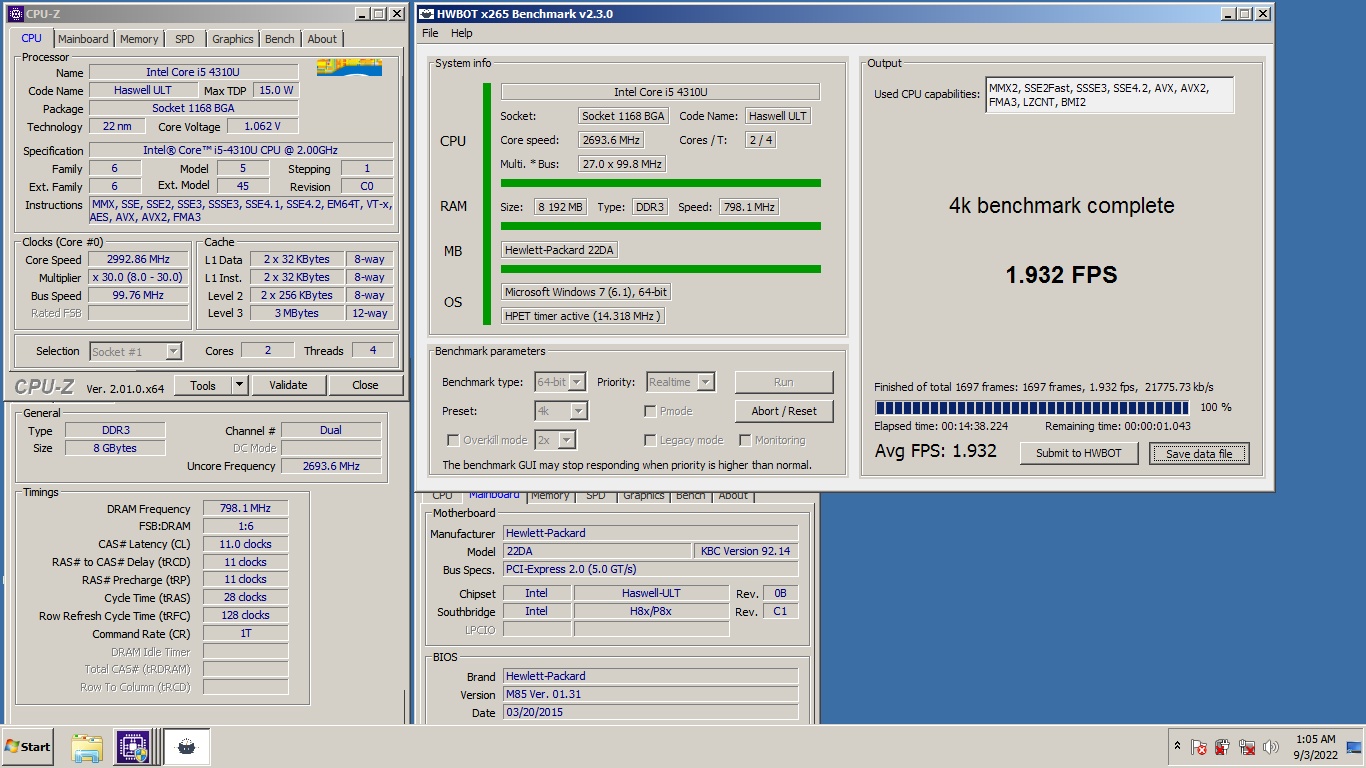The image size is (1366, 768).
Task: Click the Level 3 cache 3 MBytes field
Action: [x=296, y=313]
